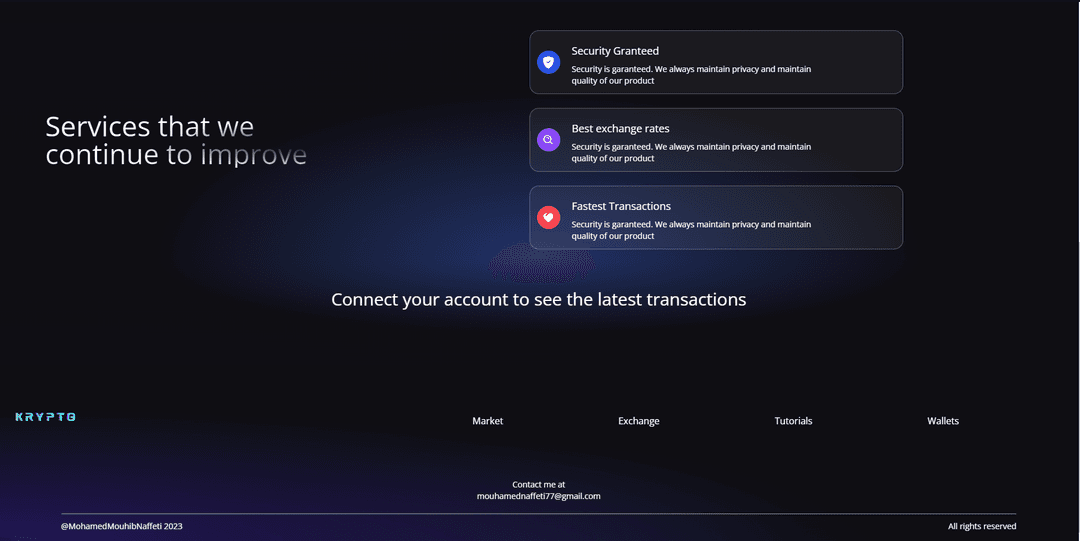Click the description text under Fastest Transactions
Image resolution: width=1080 pixels, height=541 pixels.
[x=691, y=230]
